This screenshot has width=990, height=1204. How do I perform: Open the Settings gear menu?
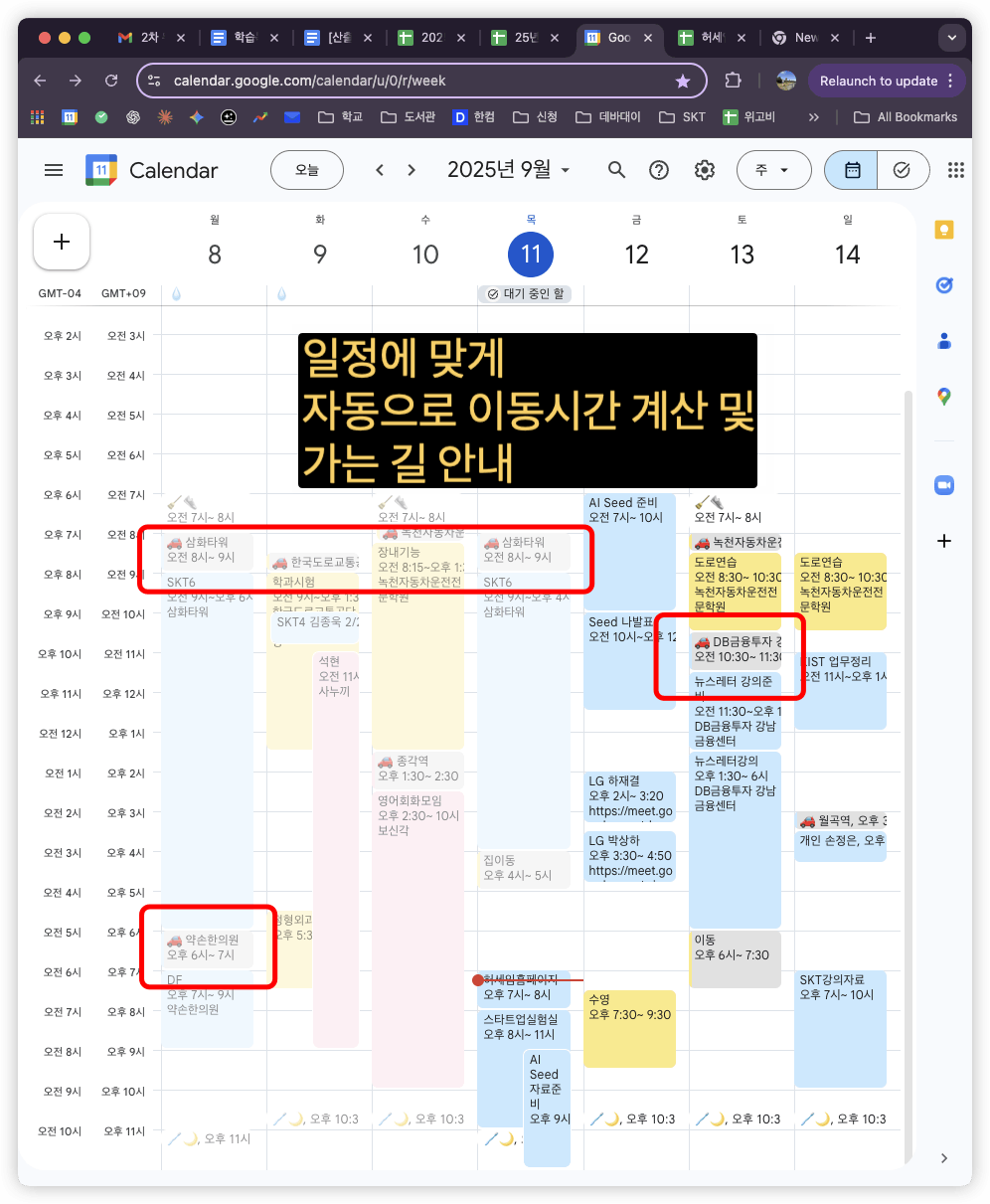click(705, 170)
